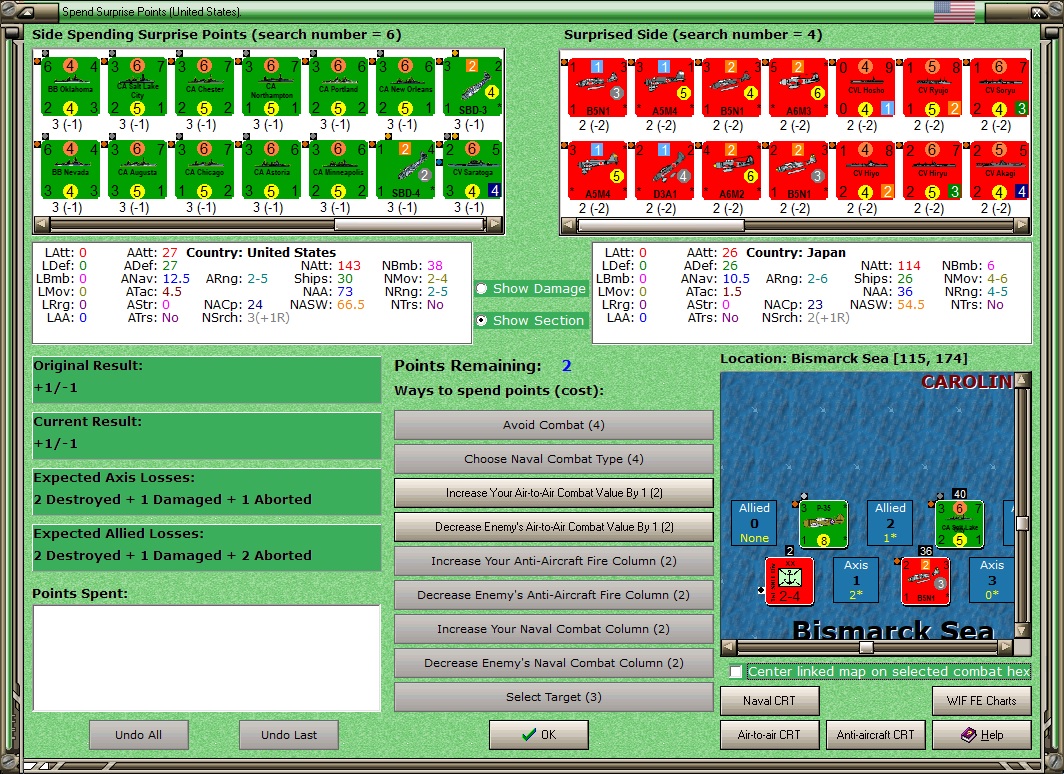Confirm with the OK button
The width and height of the screenshot is (1064, 774).
coord(539,735)
